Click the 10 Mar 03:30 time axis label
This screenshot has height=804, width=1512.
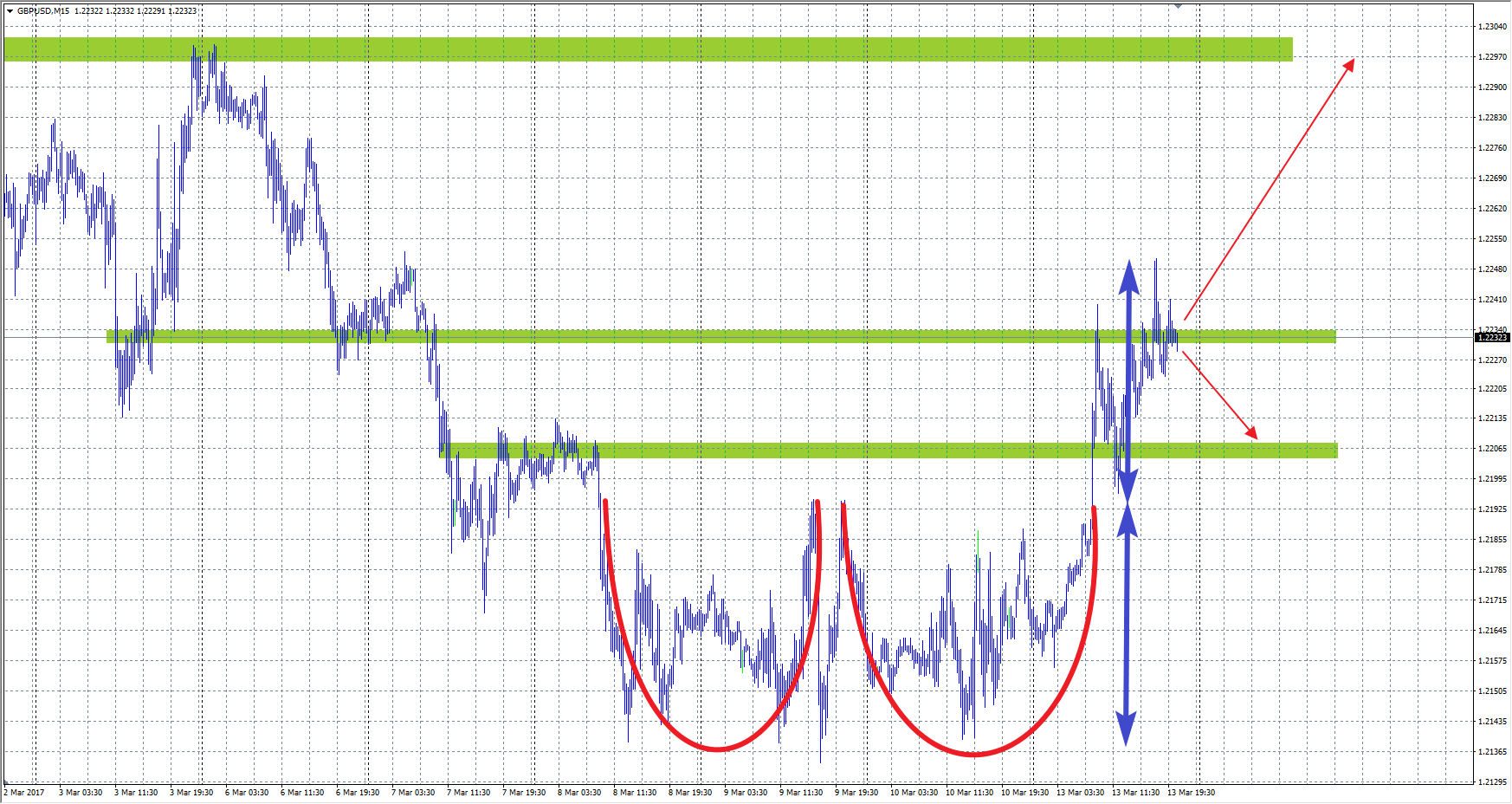click(x=914, y=793)
